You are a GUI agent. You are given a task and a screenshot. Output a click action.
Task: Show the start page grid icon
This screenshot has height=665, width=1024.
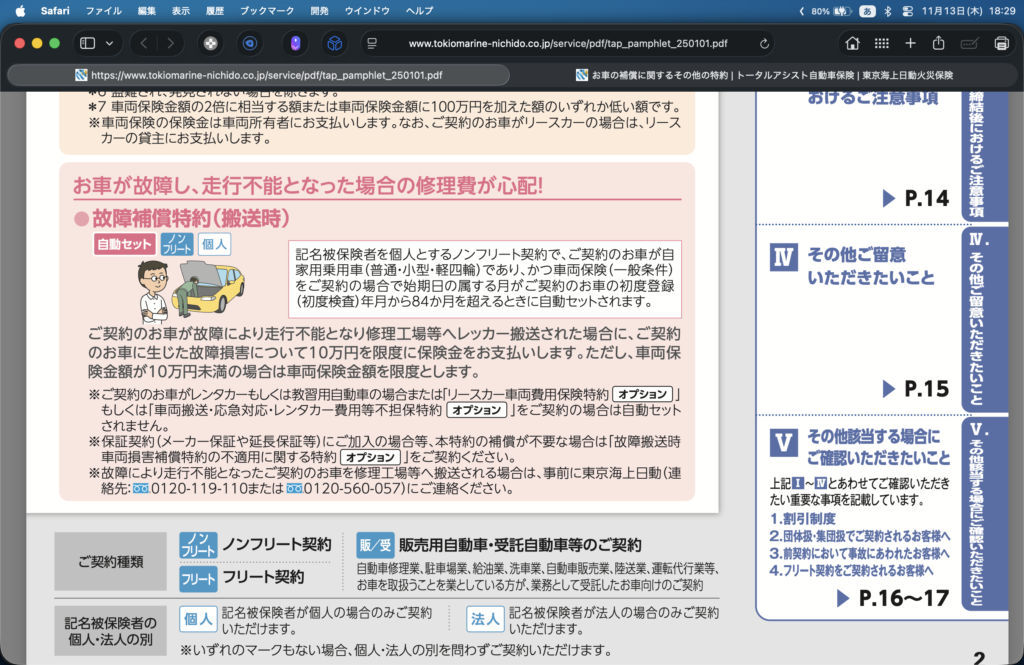[x=881, y=44]
